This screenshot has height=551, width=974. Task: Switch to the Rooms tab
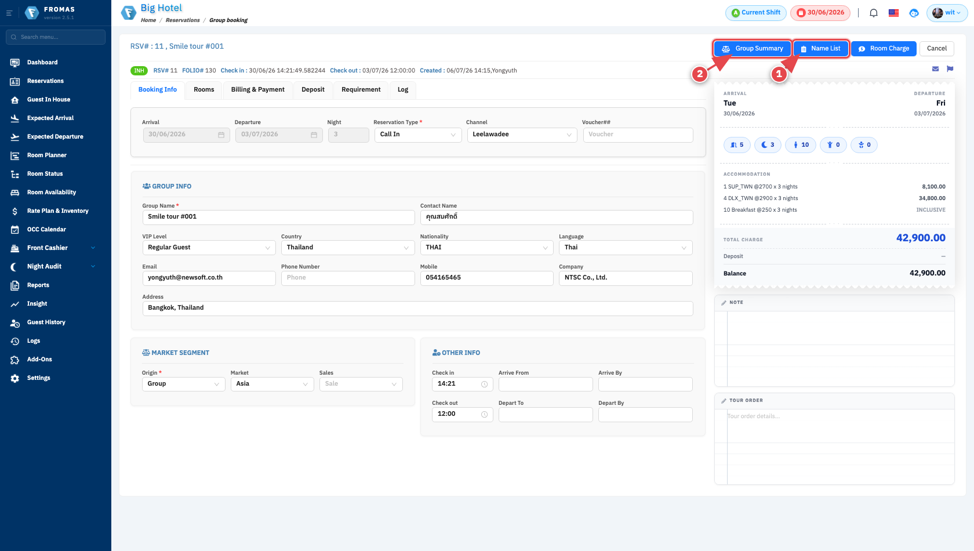[x=204, y=89]
